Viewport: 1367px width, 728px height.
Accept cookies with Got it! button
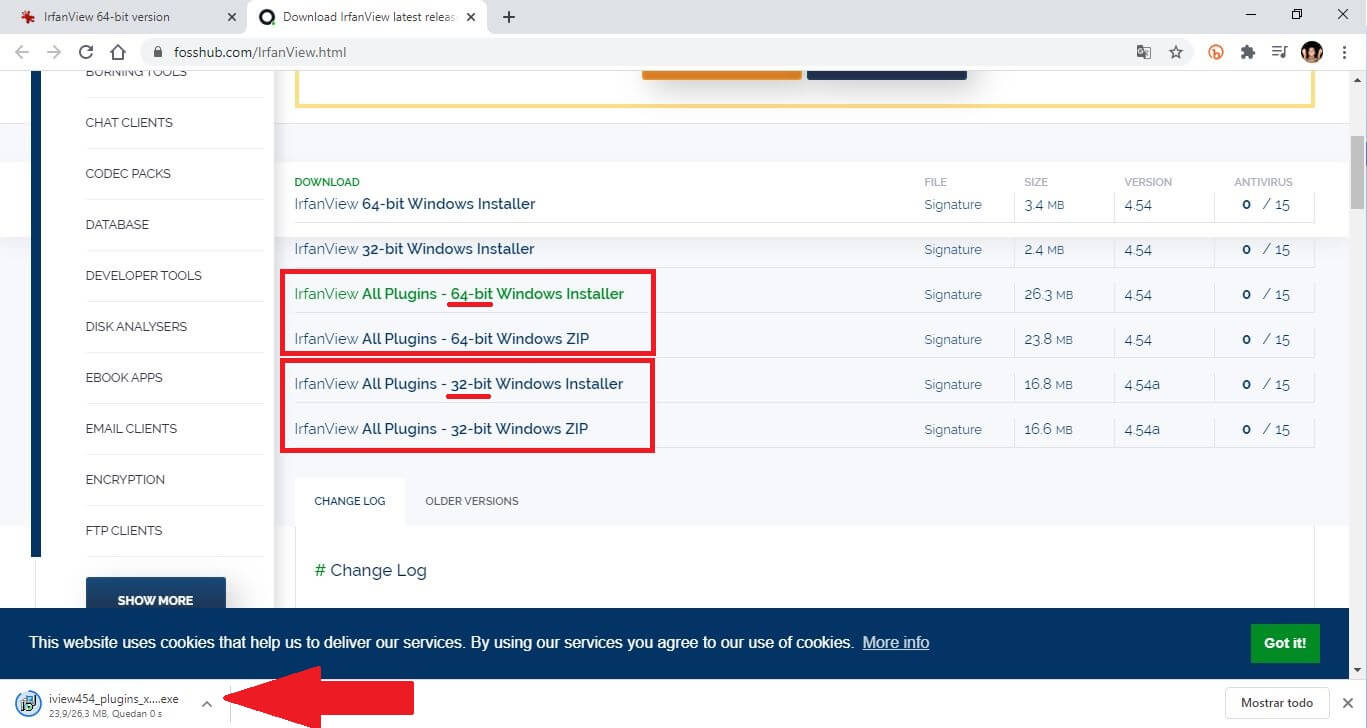click(x=1285, y=643)
